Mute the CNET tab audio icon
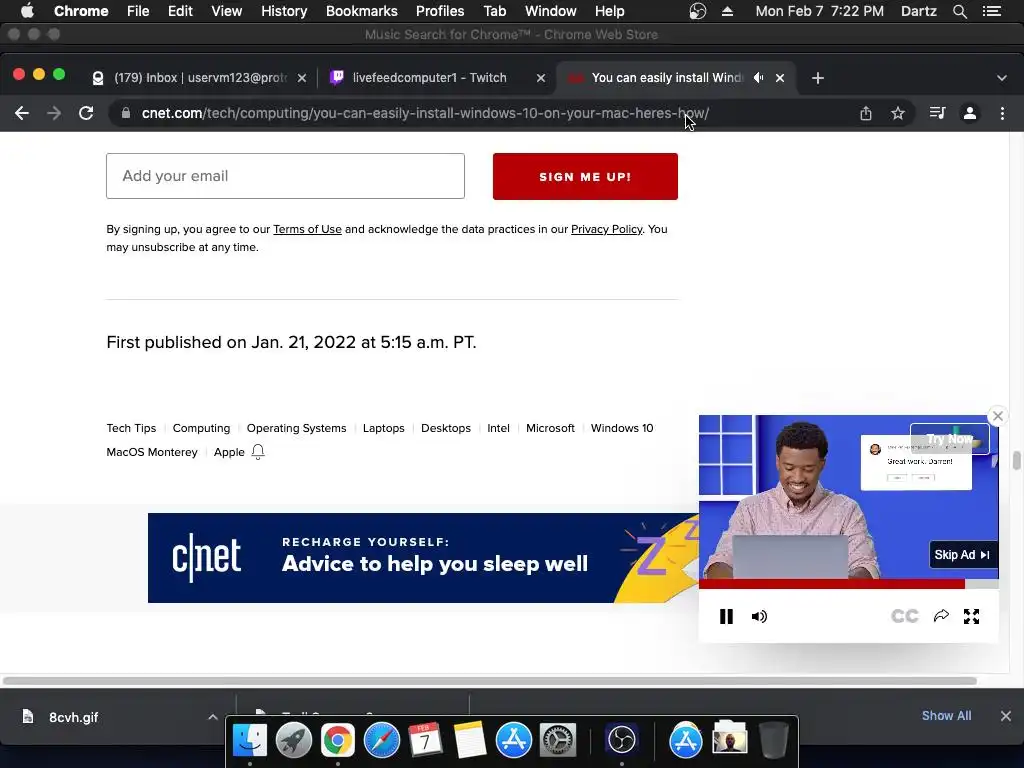 758,78
